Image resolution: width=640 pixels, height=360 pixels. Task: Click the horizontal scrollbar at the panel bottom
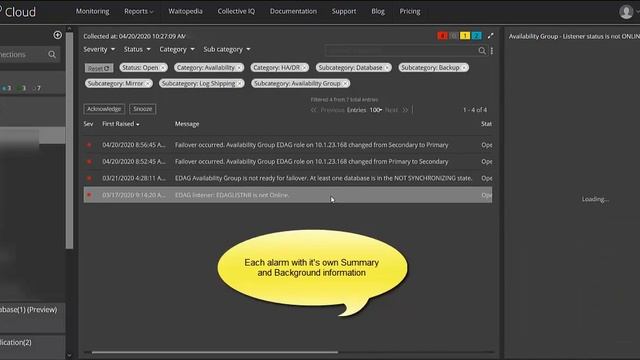(x=215, y=352)
